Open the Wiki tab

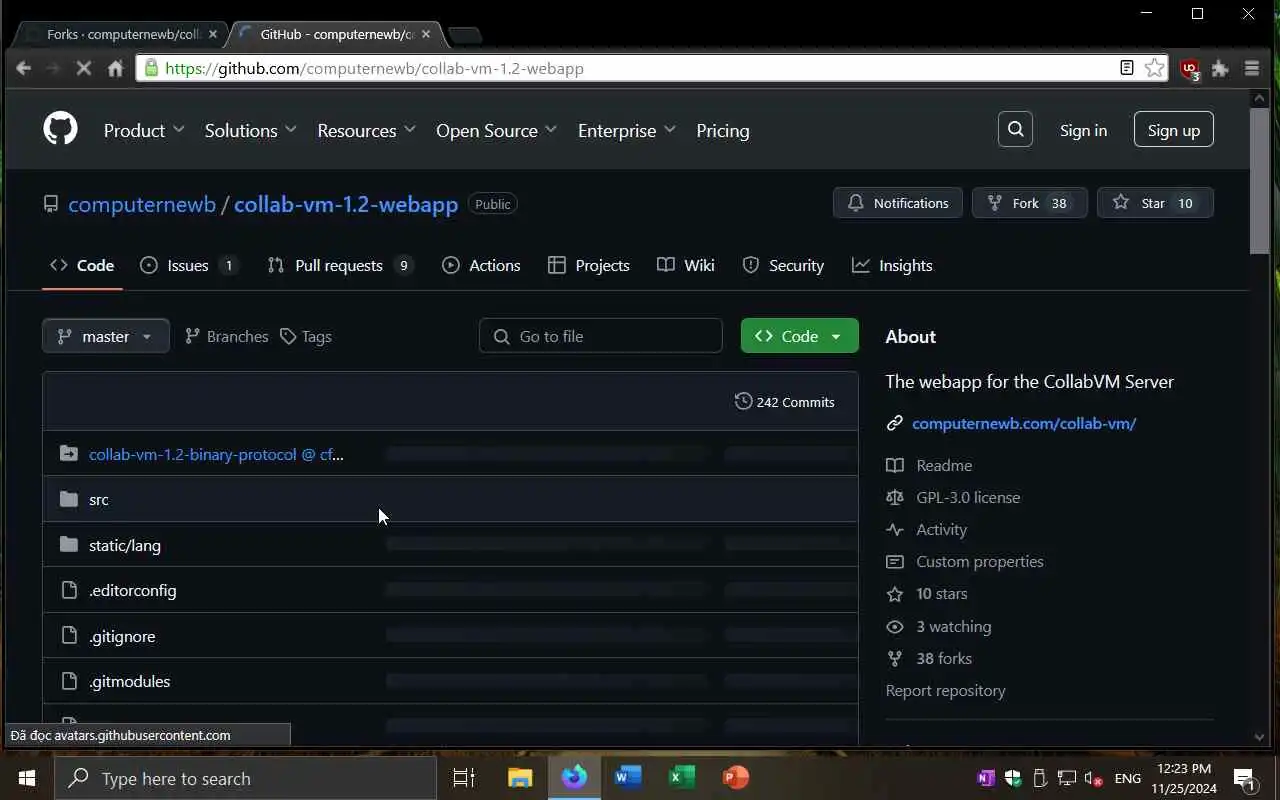[686, 265]
